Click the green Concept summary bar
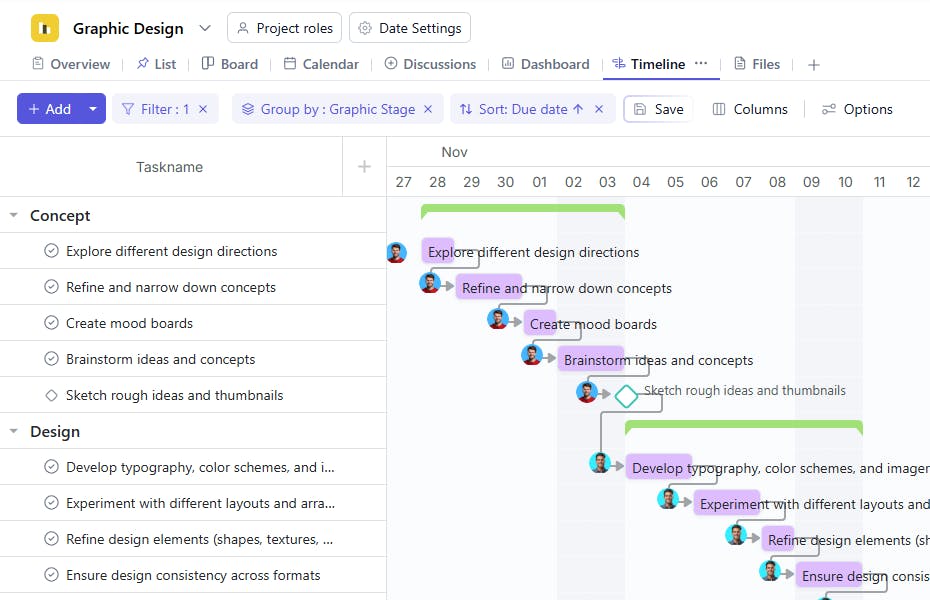 tap(522, 210)
